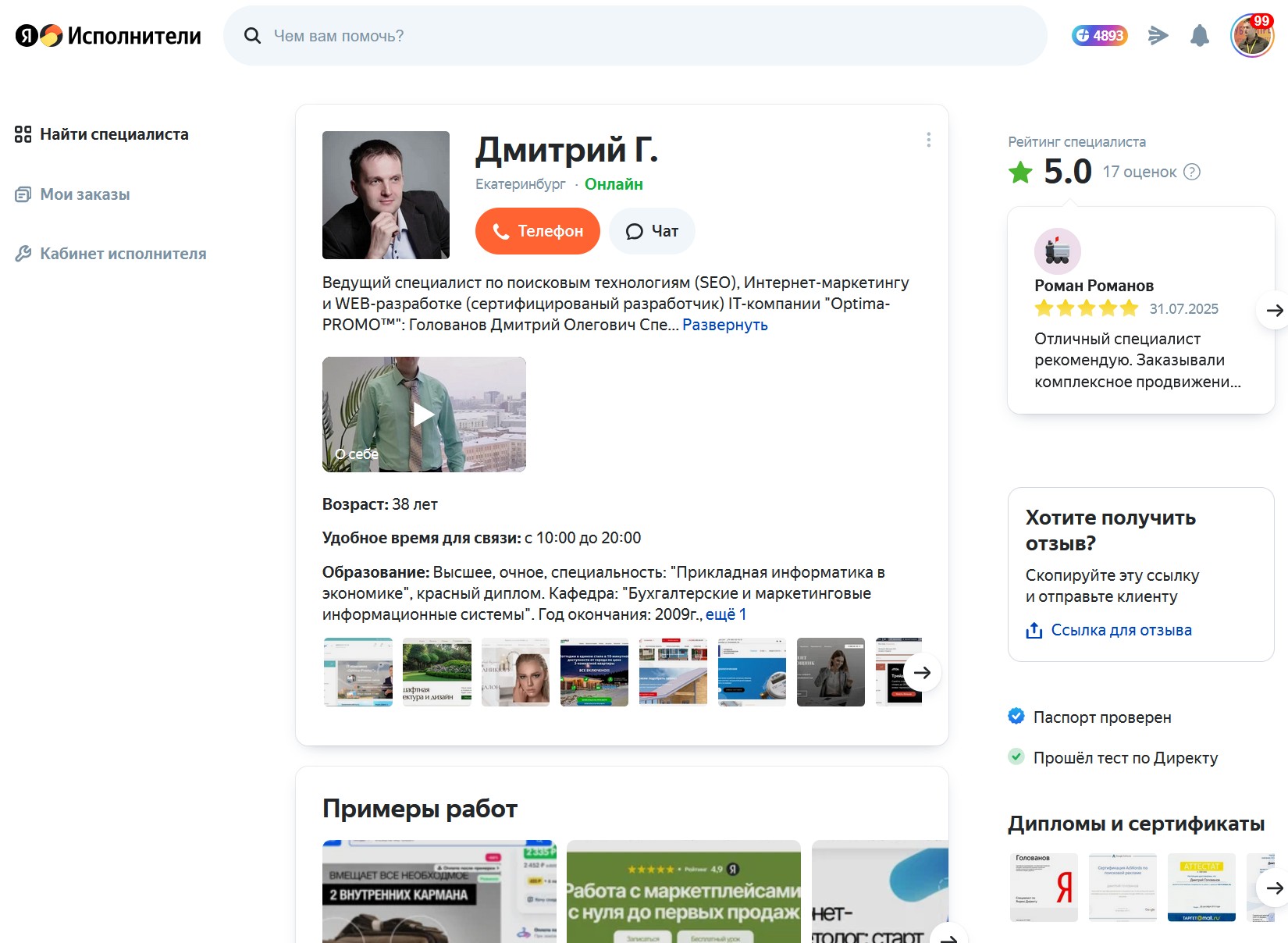
Task: Play the О себе intro video
Action: [x=423, y=415]
